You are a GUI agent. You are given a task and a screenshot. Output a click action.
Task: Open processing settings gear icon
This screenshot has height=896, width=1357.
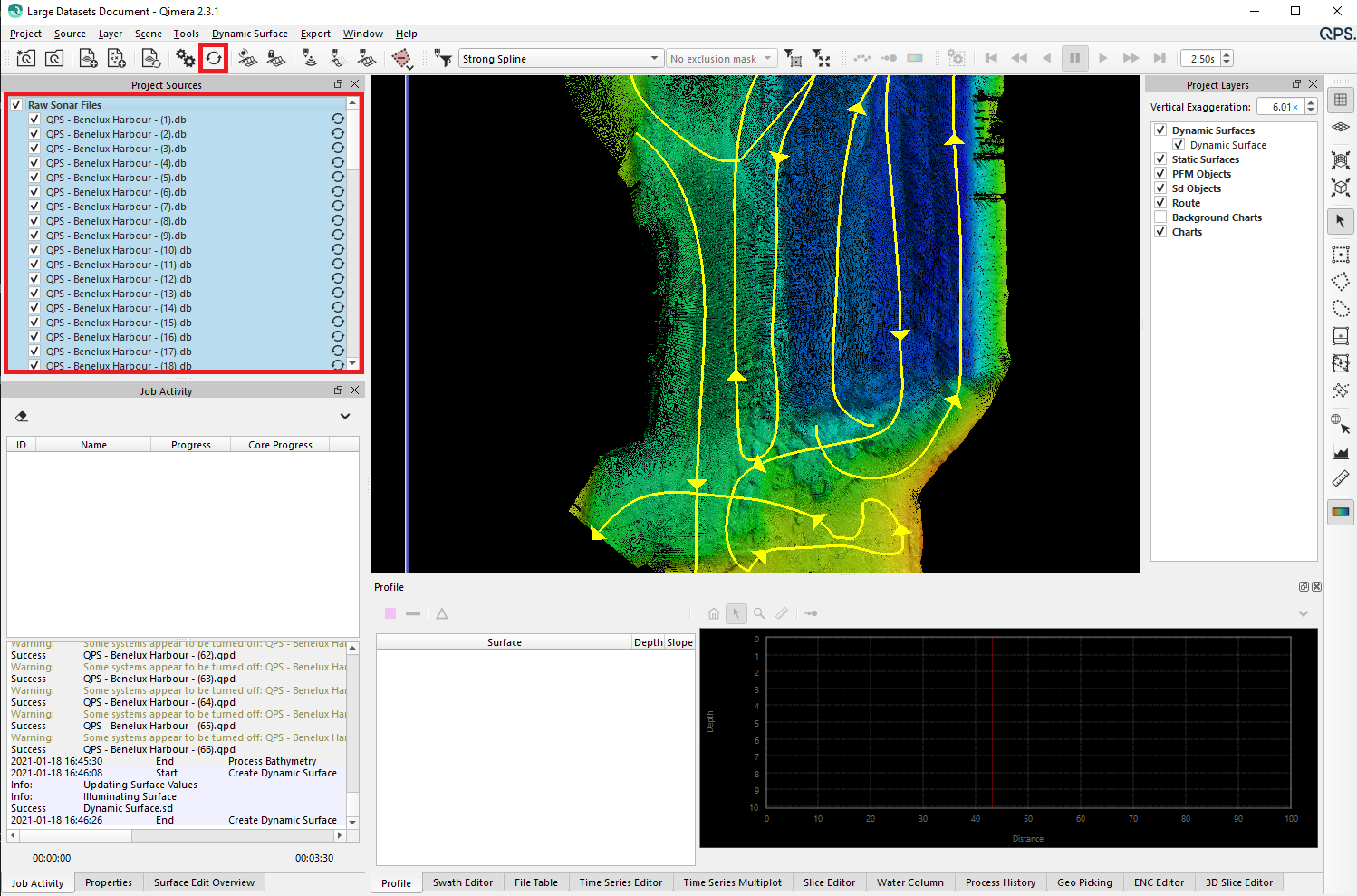coord(185,58)
